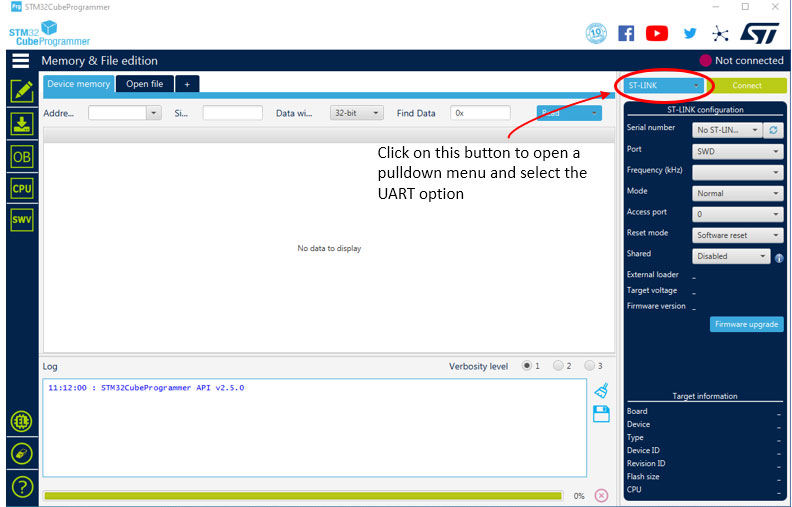Screen dimensions: 792x507
Task: Click the green Connect button
Action: coord(746,86)
